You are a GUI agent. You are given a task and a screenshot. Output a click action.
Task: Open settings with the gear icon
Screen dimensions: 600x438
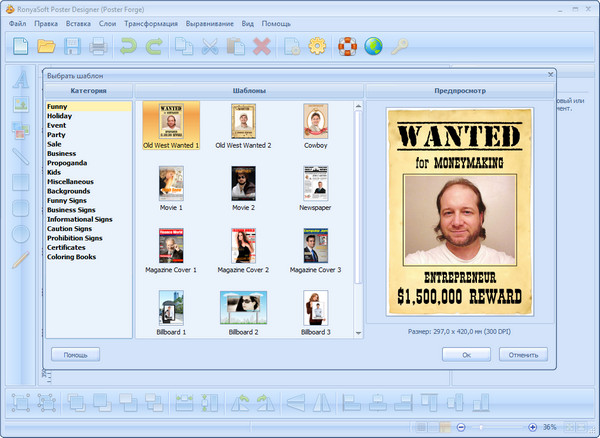coord(317,45)
